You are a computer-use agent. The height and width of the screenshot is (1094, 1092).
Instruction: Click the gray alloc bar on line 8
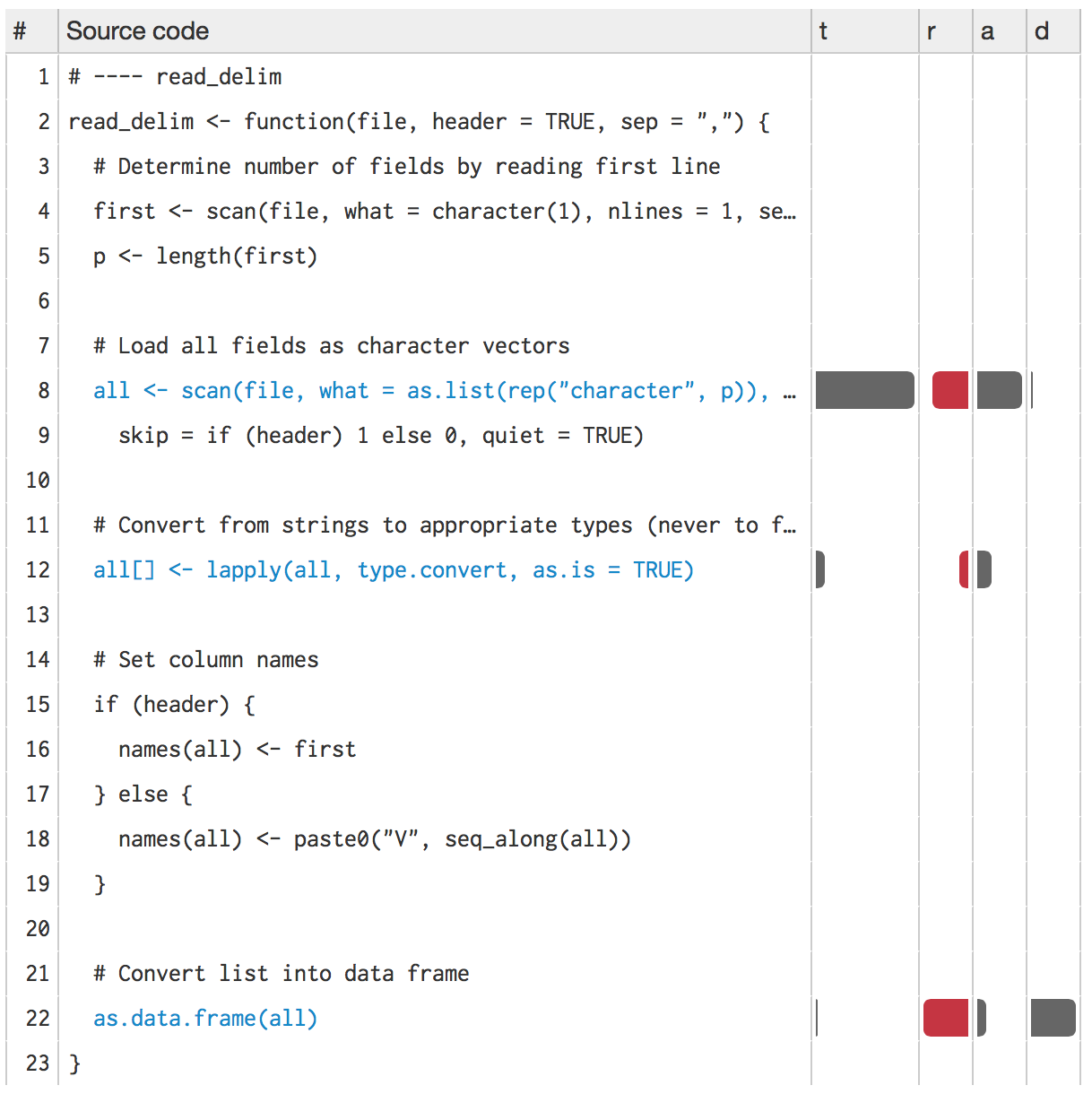(x=999, y=391)
